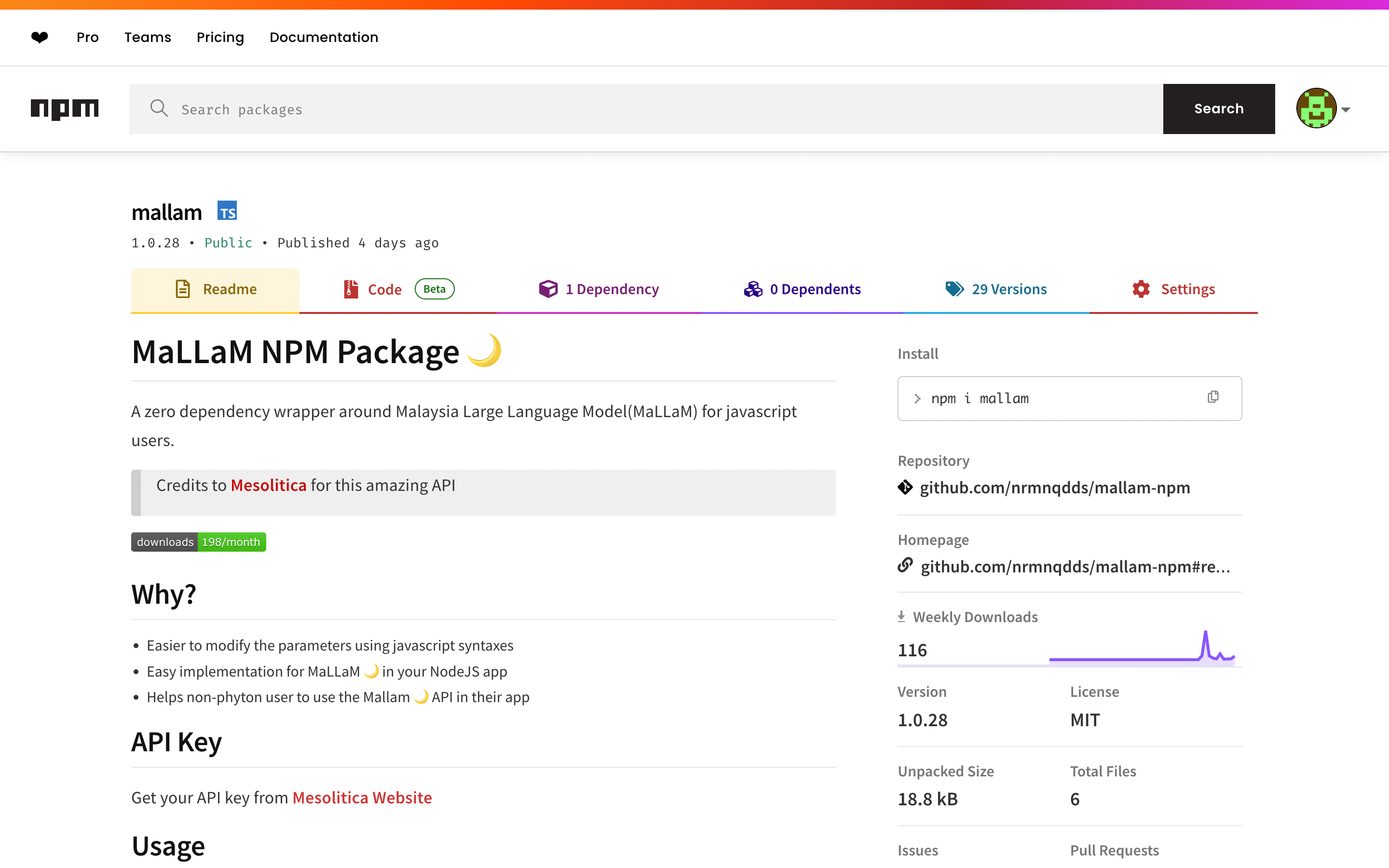The image size is (1389, 868).
Task: Open the github.com/nrmnqdds/mallam-npm repository link
Action: [1055, 488]
